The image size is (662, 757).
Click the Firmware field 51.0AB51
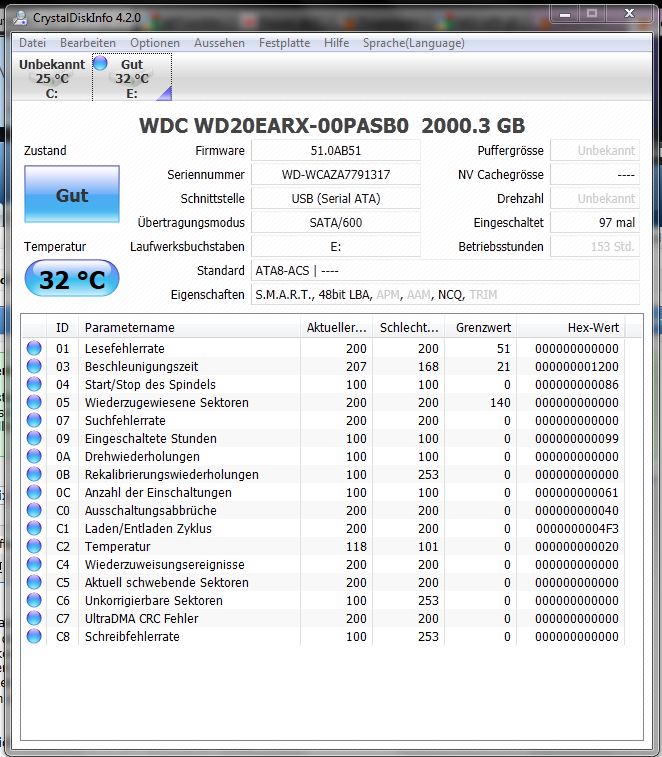pyautogui.click(x=336, y=151)
